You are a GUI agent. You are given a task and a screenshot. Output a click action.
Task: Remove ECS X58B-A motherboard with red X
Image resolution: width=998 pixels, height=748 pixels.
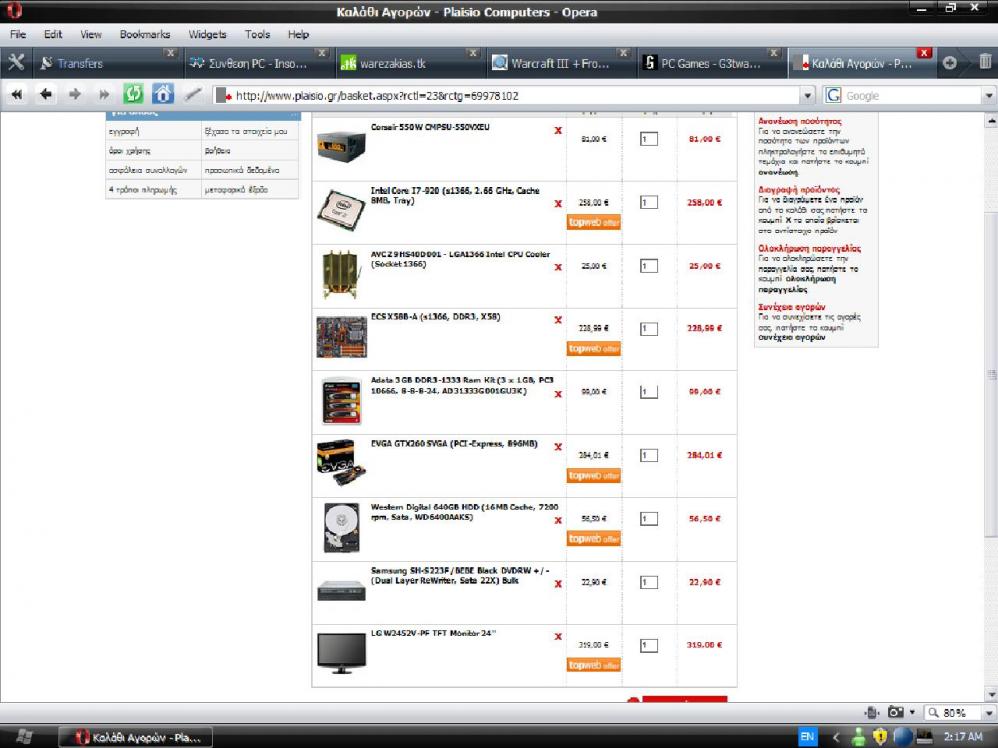click(558, 320)
